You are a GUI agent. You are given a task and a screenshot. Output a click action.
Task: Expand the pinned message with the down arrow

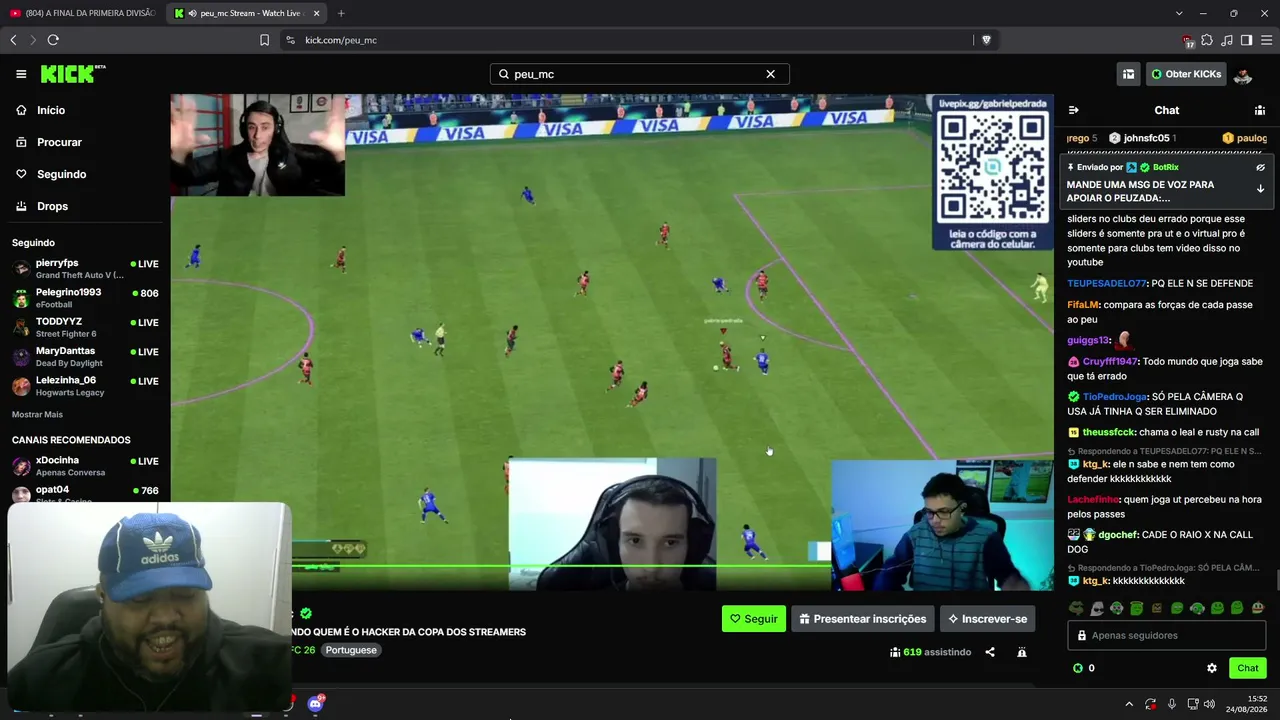pos(1260,188)
